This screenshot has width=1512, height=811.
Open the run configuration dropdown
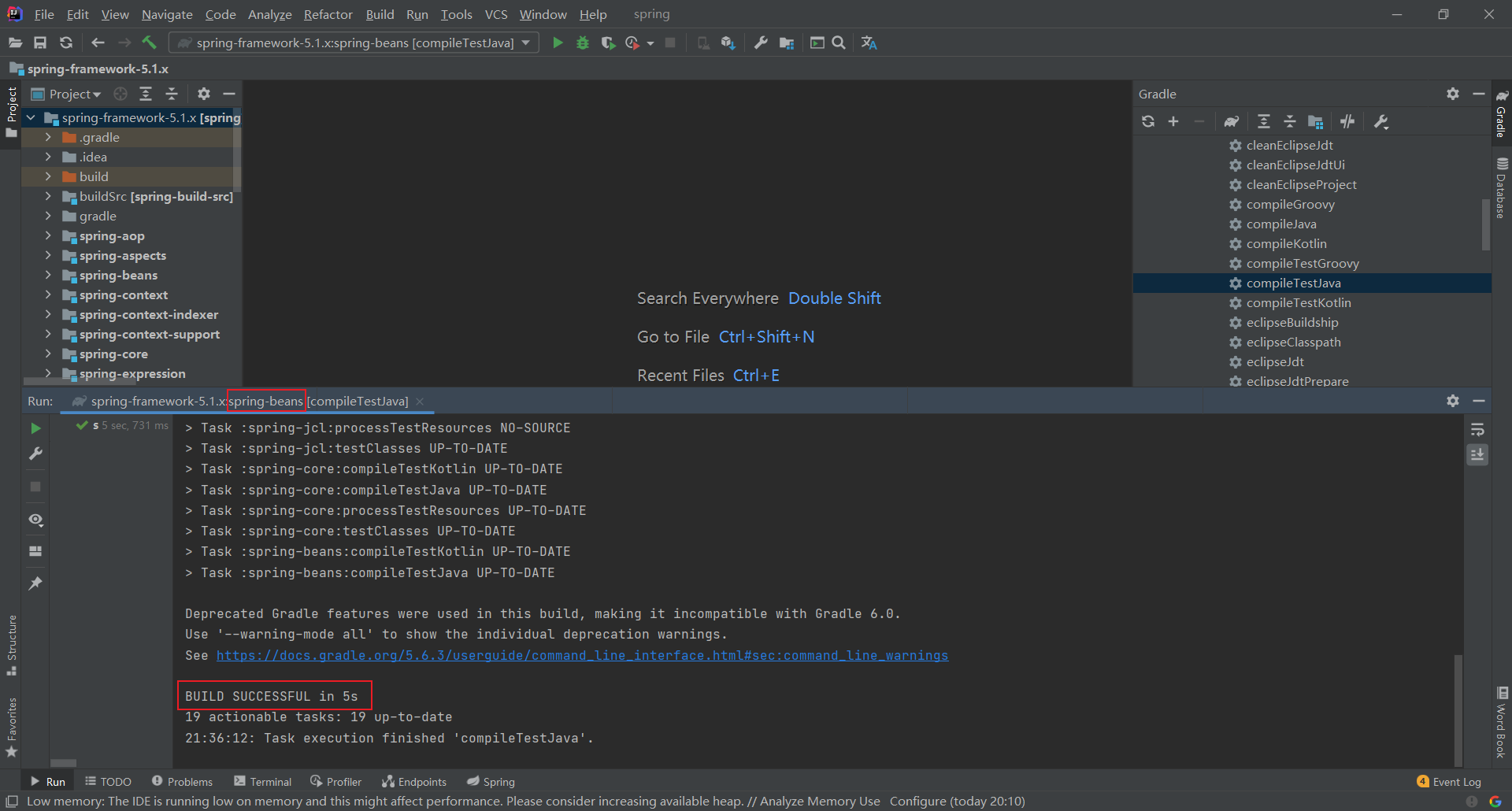526,43
